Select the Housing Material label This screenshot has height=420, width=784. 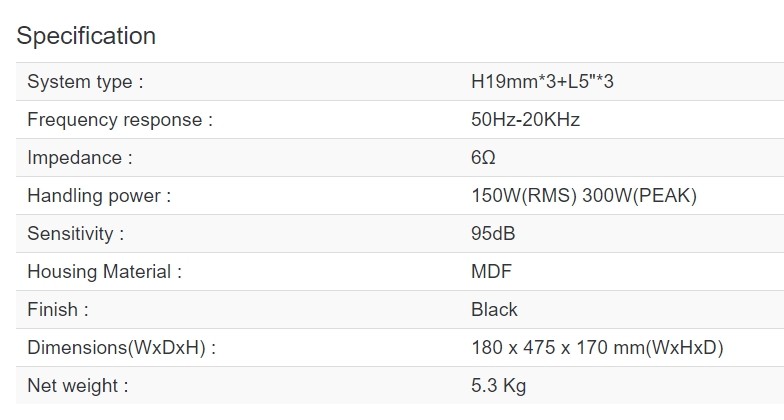click(104, 272)
